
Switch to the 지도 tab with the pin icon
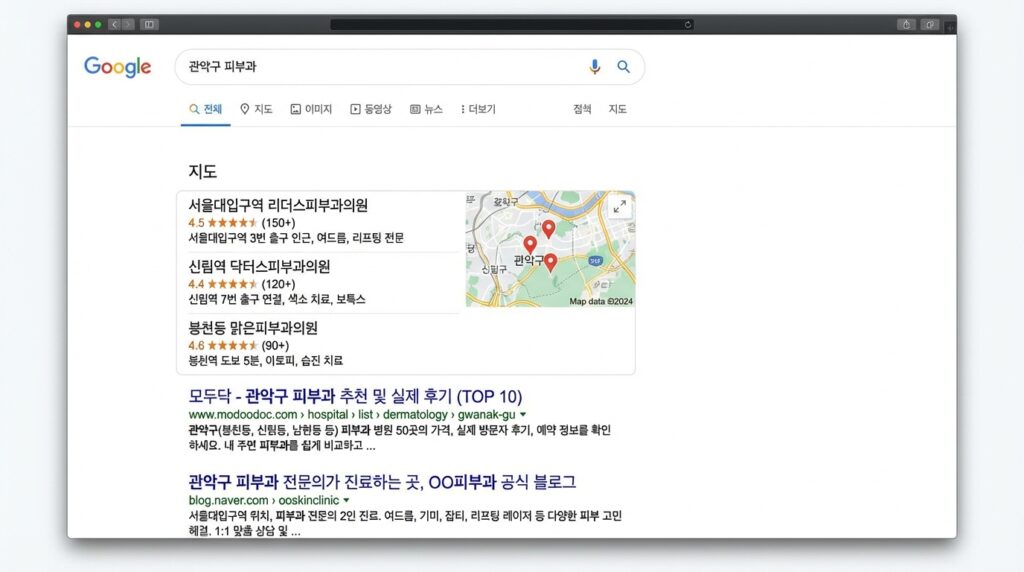(256, 109)
